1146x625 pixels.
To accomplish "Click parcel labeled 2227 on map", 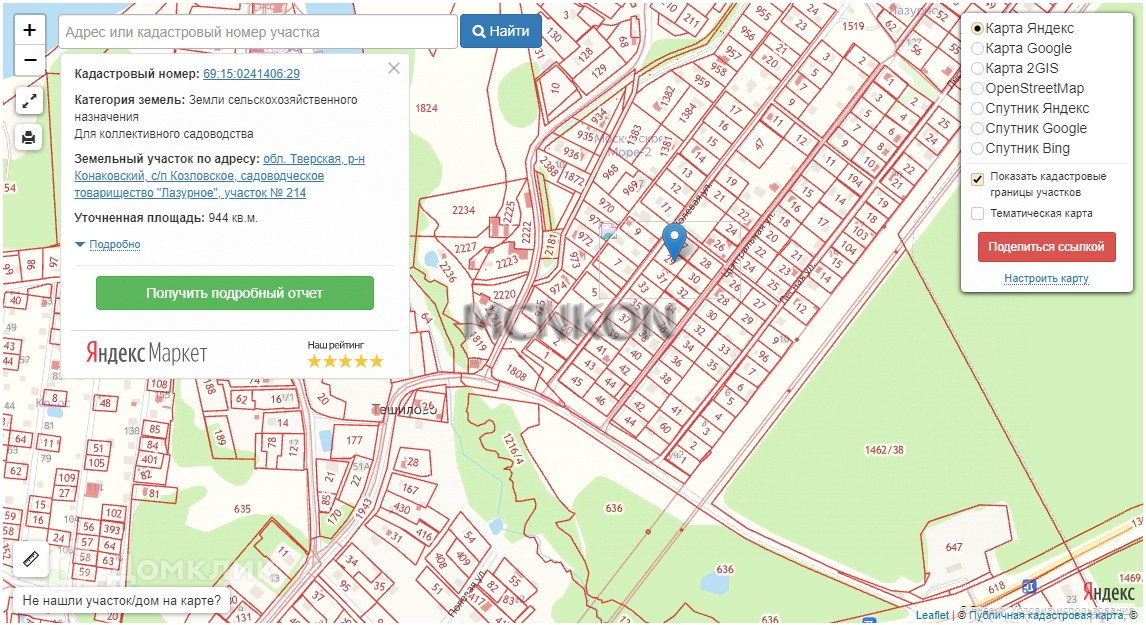I will [465, 249].
